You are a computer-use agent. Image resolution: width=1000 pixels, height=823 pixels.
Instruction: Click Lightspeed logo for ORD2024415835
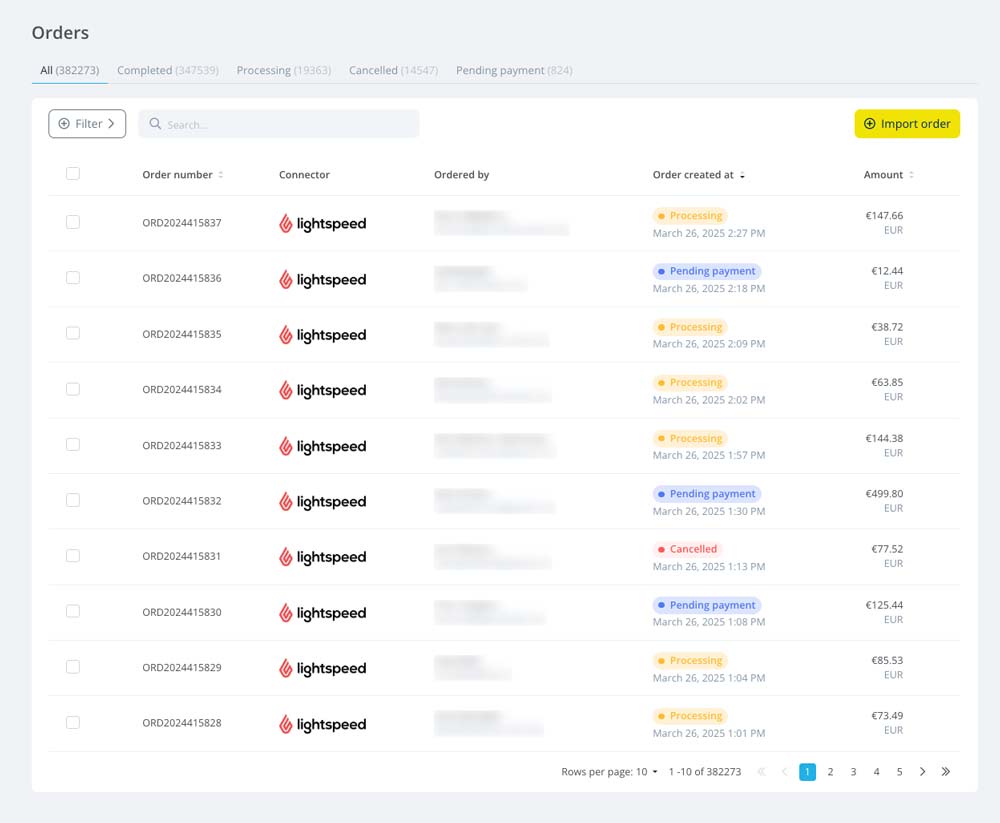point(323,334)
